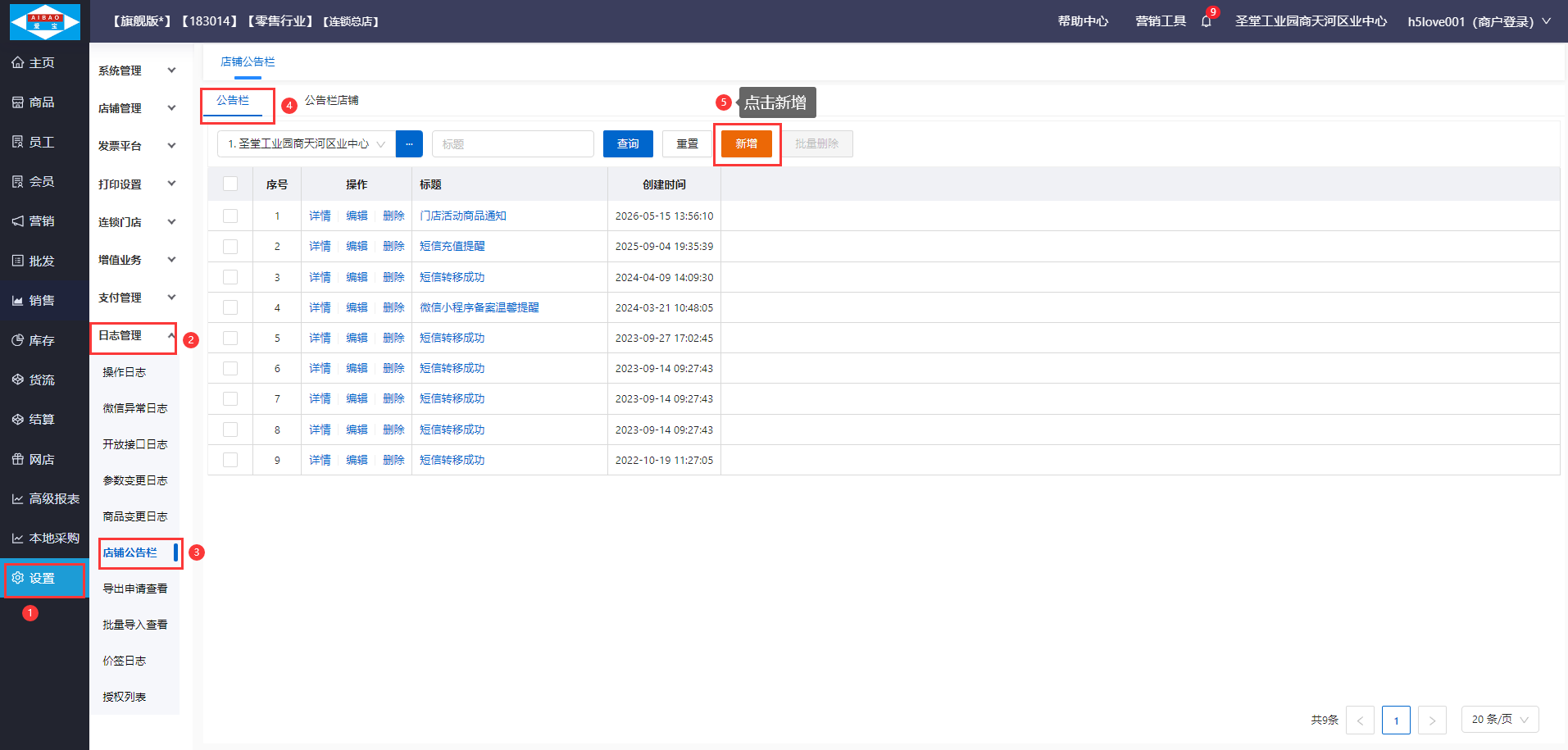Screen dimensions: 1568x750
Task: Click the orange 新增 button
Action: click(746, 143)
